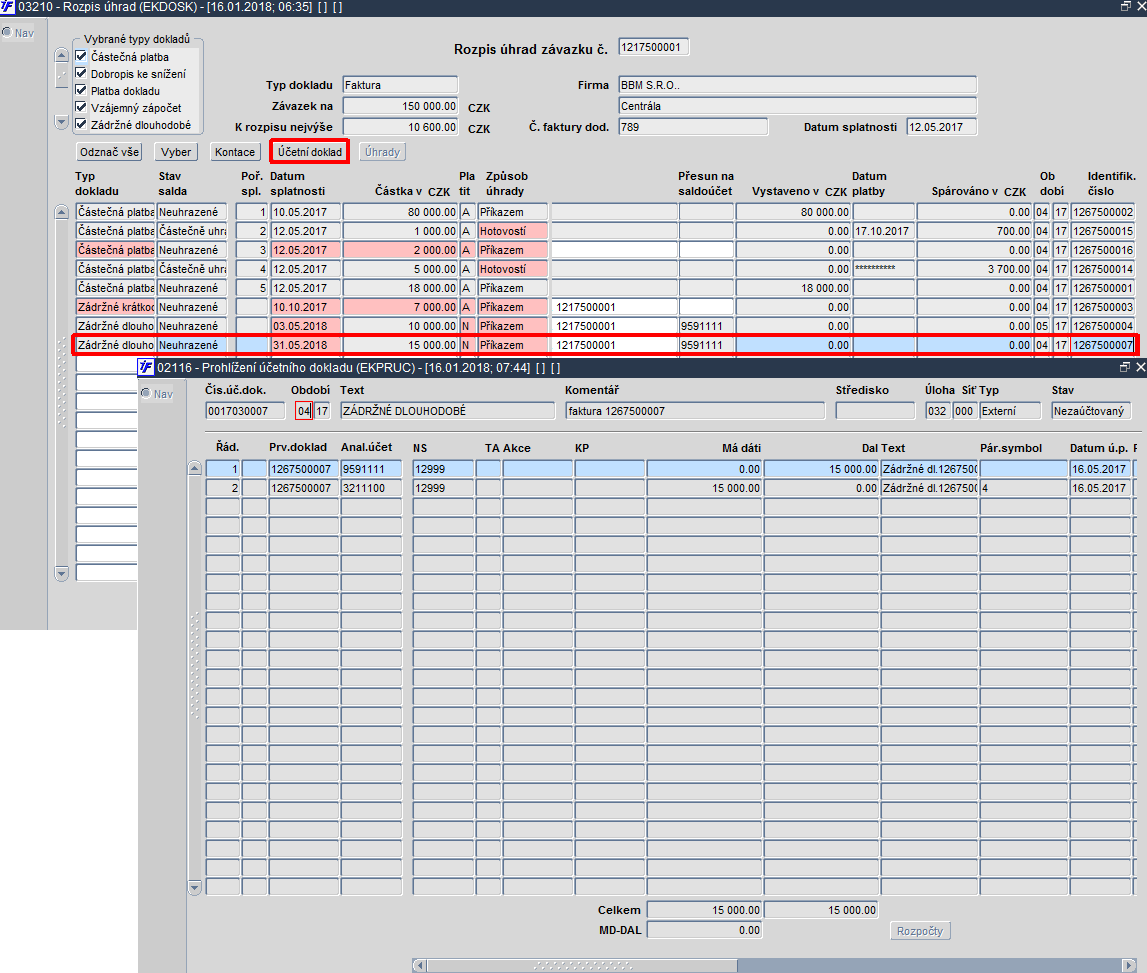Click the Čís.úč.dok. field 0017030007

[x=245, y=411]
